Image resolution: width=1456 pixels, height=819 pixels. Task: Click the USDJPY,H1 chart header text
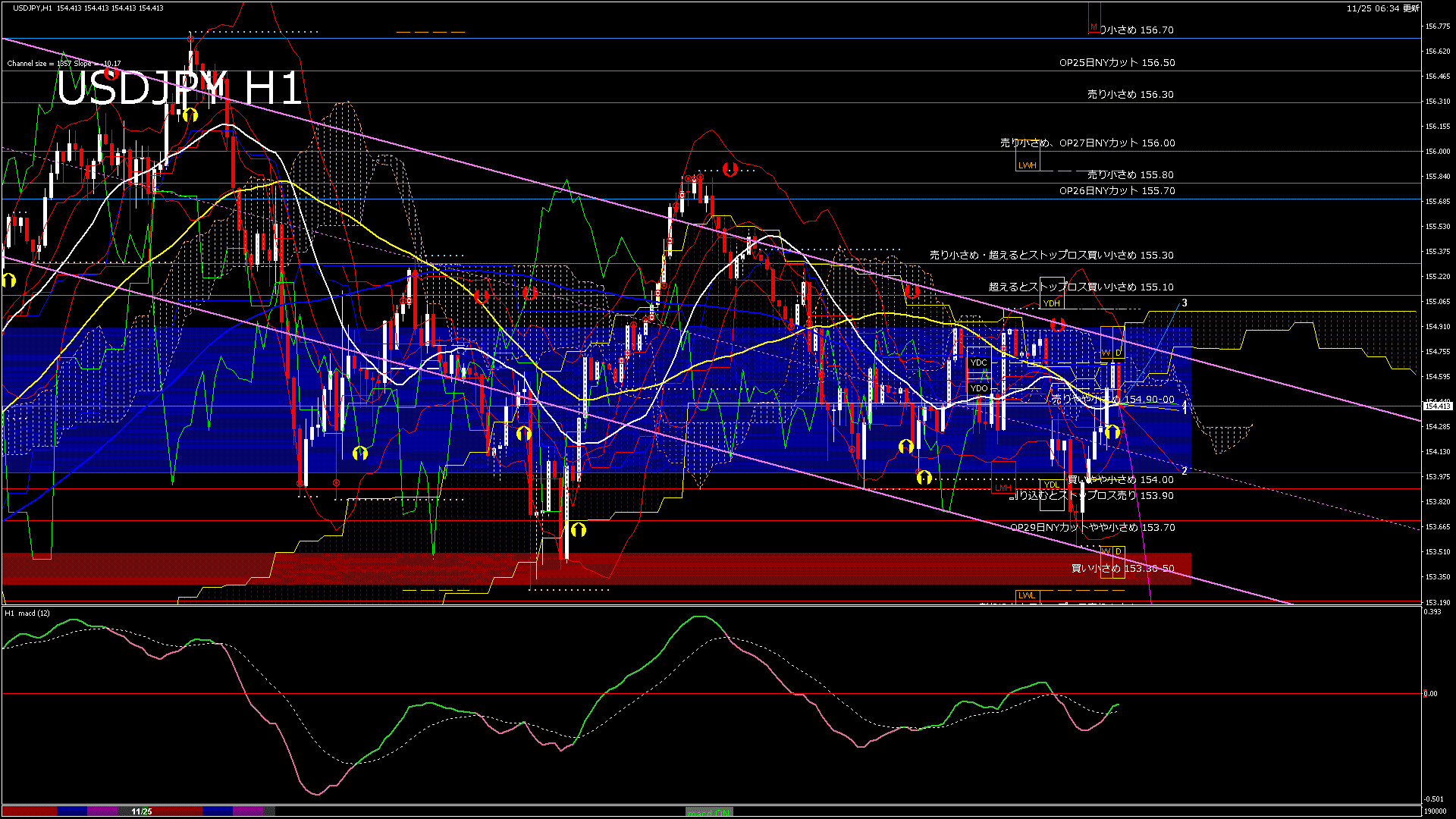coord(33,8)
